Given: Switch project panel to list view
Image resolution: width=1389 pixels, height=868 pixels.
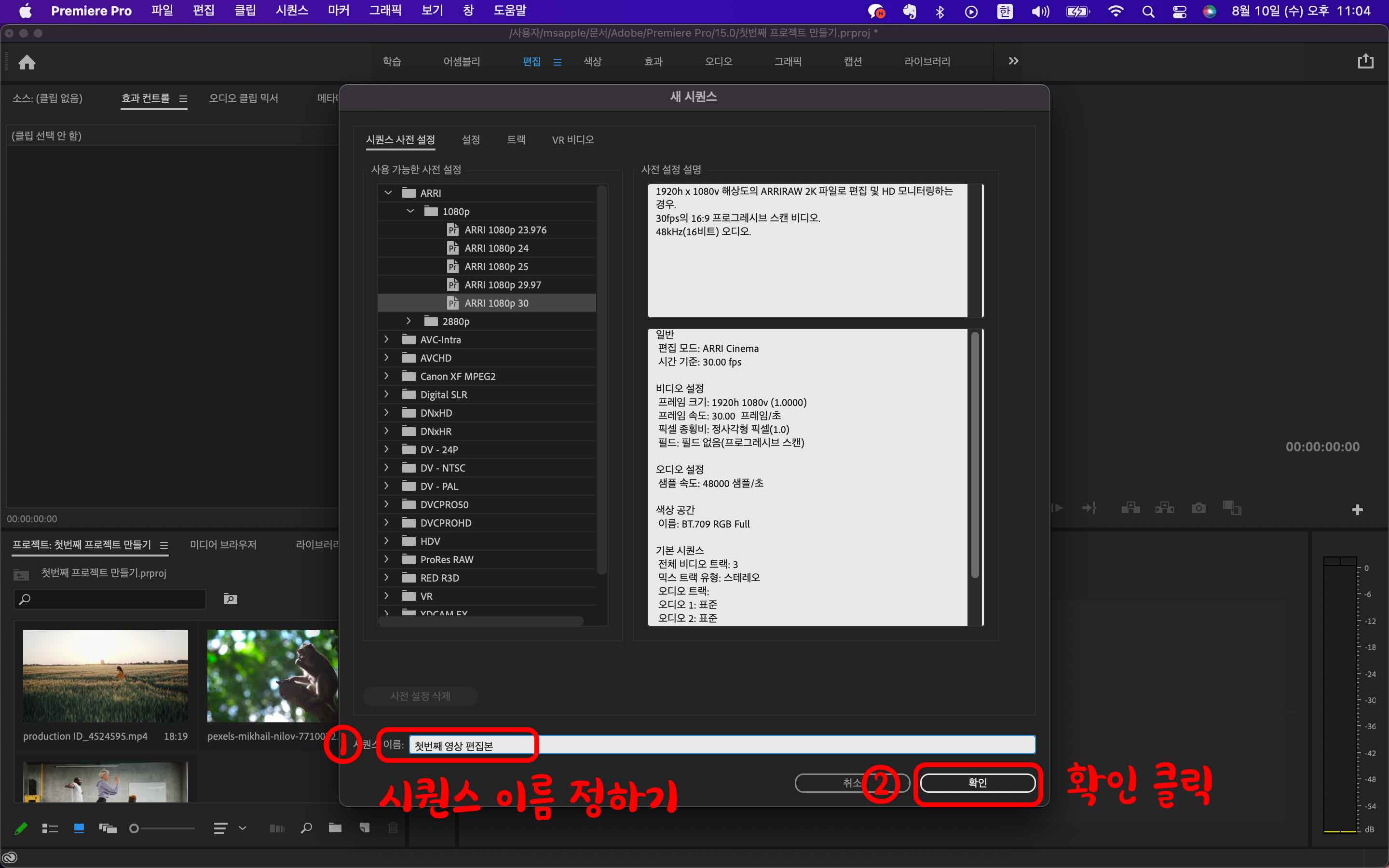Looking at the screenshot, I should (x=50, y=828).
